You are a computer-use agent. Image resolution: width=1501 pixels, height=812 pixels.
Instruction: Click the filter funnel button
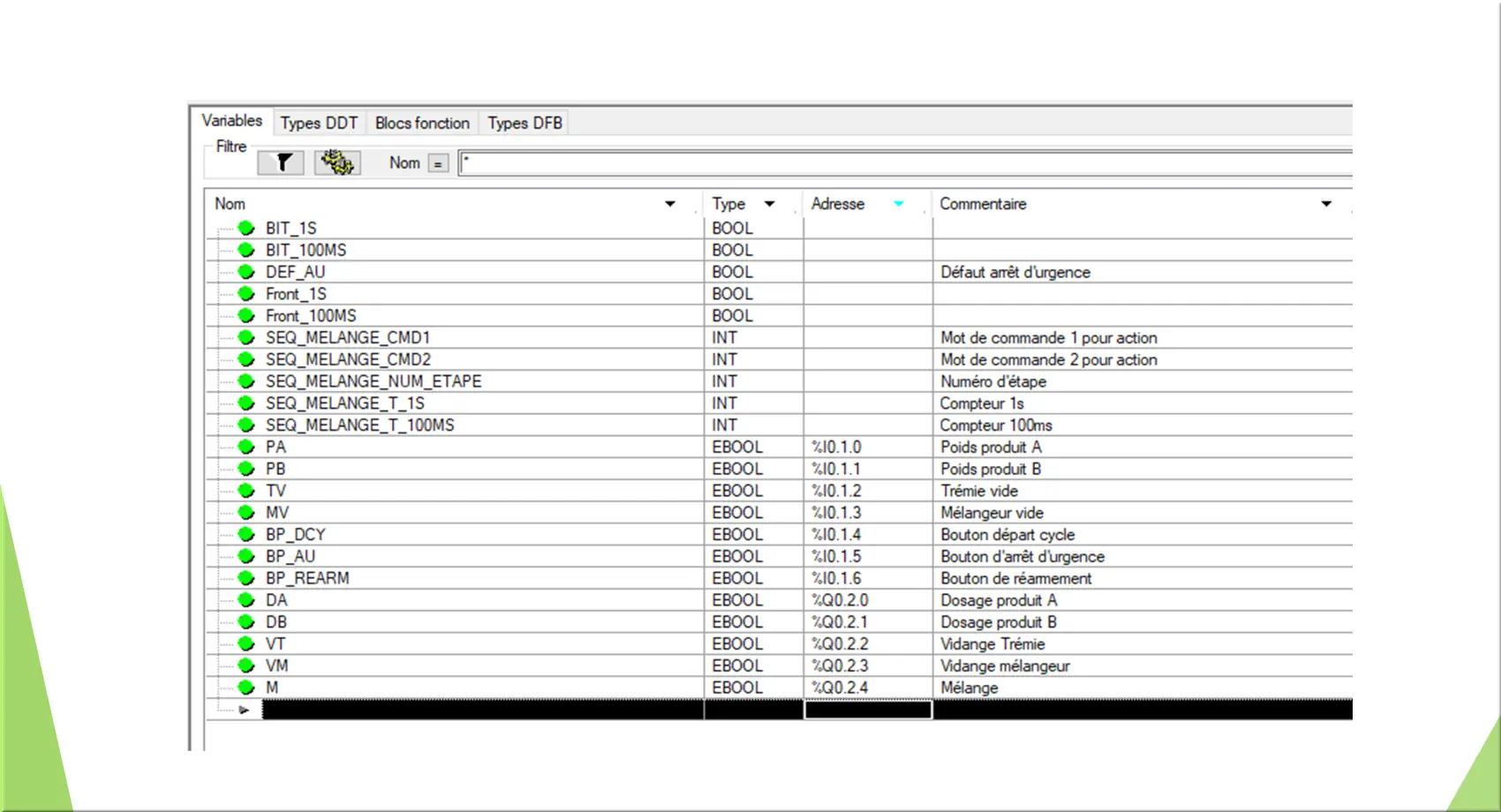coord(281,162)
